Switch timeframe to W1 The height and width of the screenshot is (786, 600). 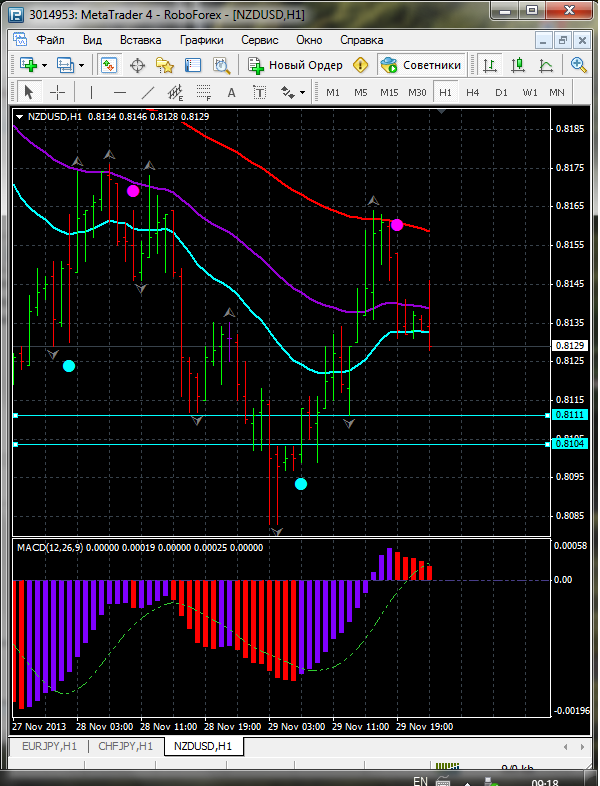tap(529, 93)
